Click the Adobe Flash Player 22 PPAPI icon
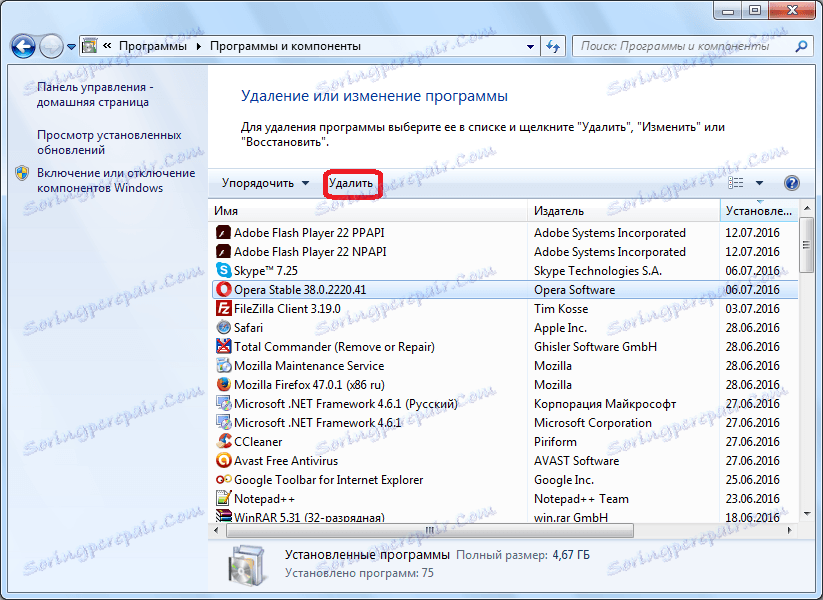 tap(224, 233)
